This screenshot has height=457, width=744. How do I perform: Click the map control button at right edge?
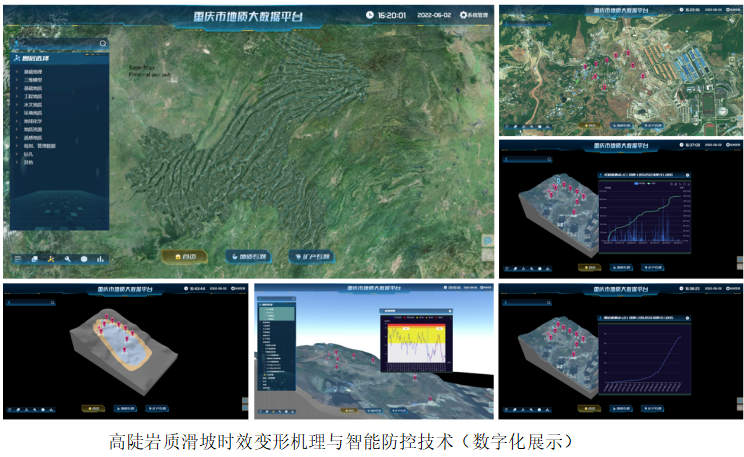click(488, 240)
